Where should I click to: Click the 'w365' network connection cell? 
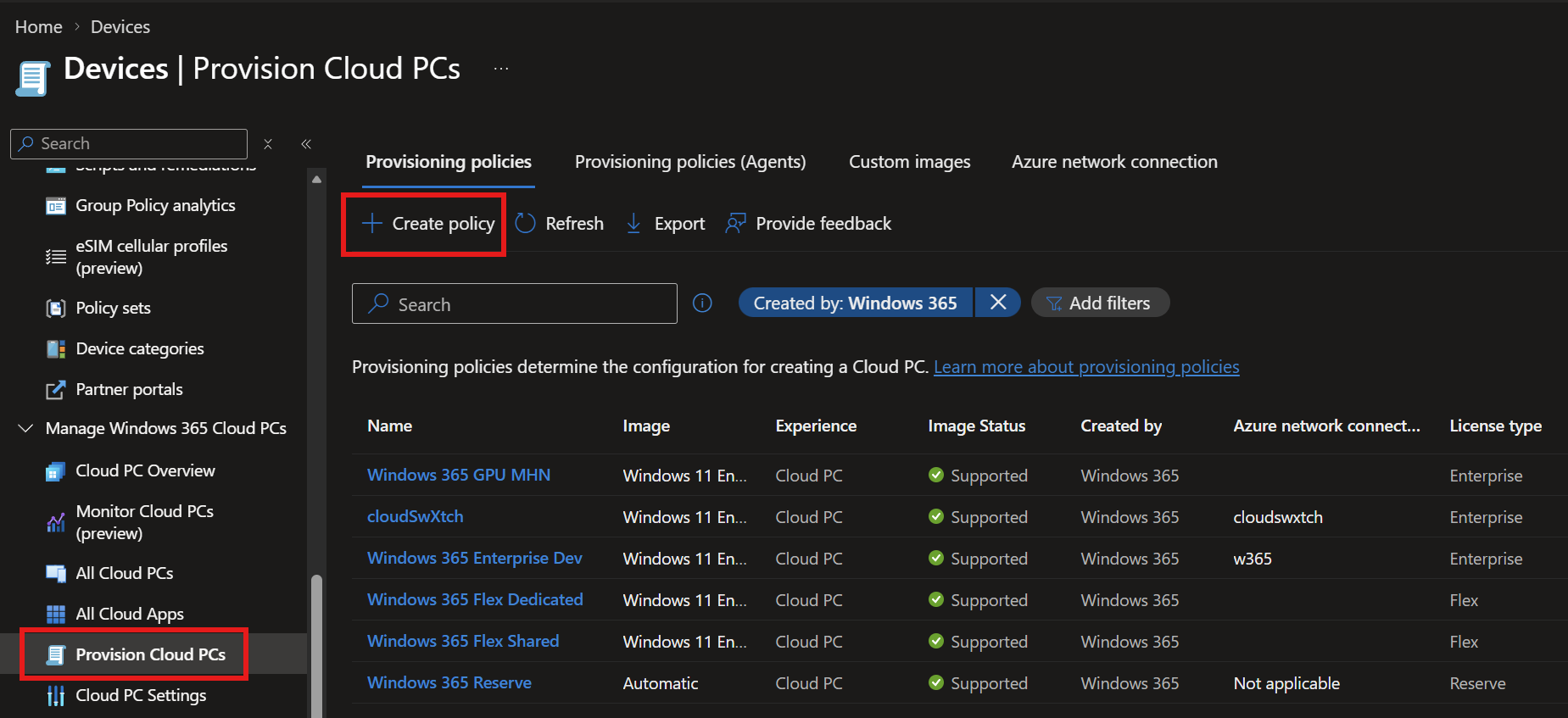1253,559
